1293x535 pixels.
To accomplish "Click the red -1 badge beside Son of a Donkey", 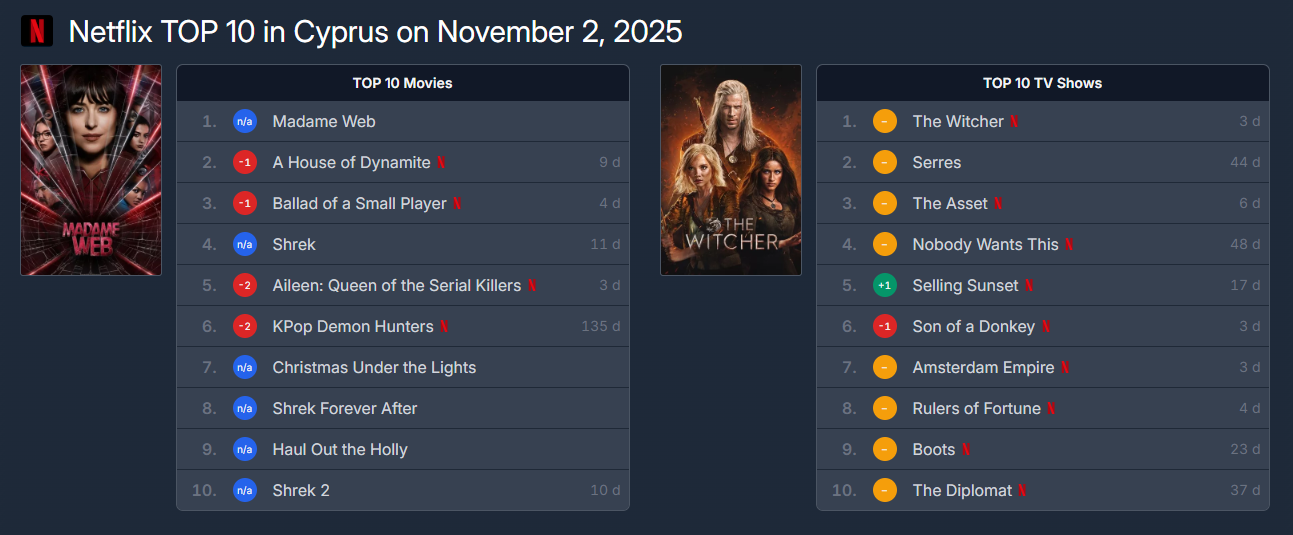I will tap(884, 326).
